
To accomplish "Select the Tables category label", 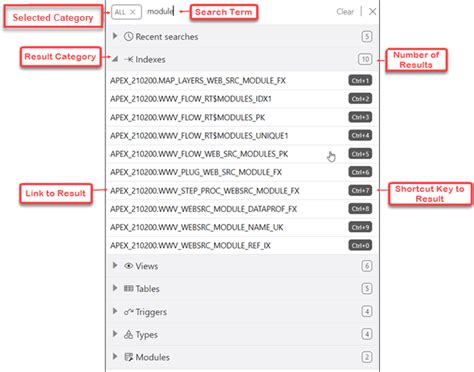I will 148,289.
